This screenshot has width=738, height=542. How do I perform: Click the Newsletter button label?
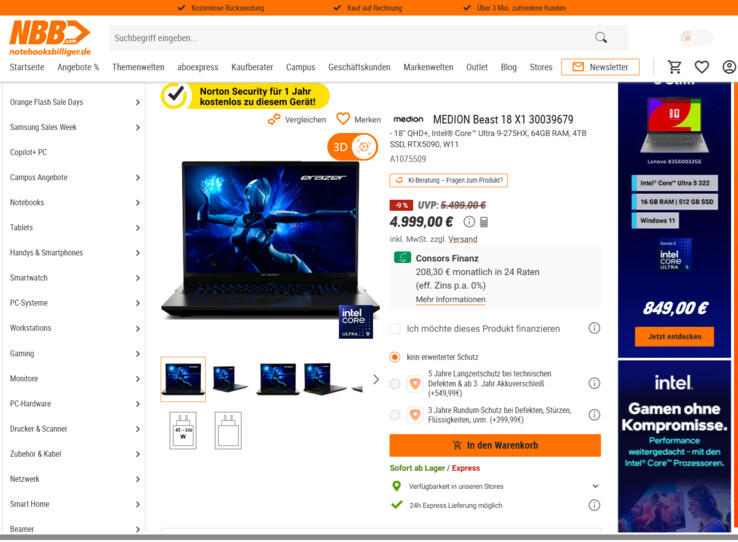click(x=609, y=67)
